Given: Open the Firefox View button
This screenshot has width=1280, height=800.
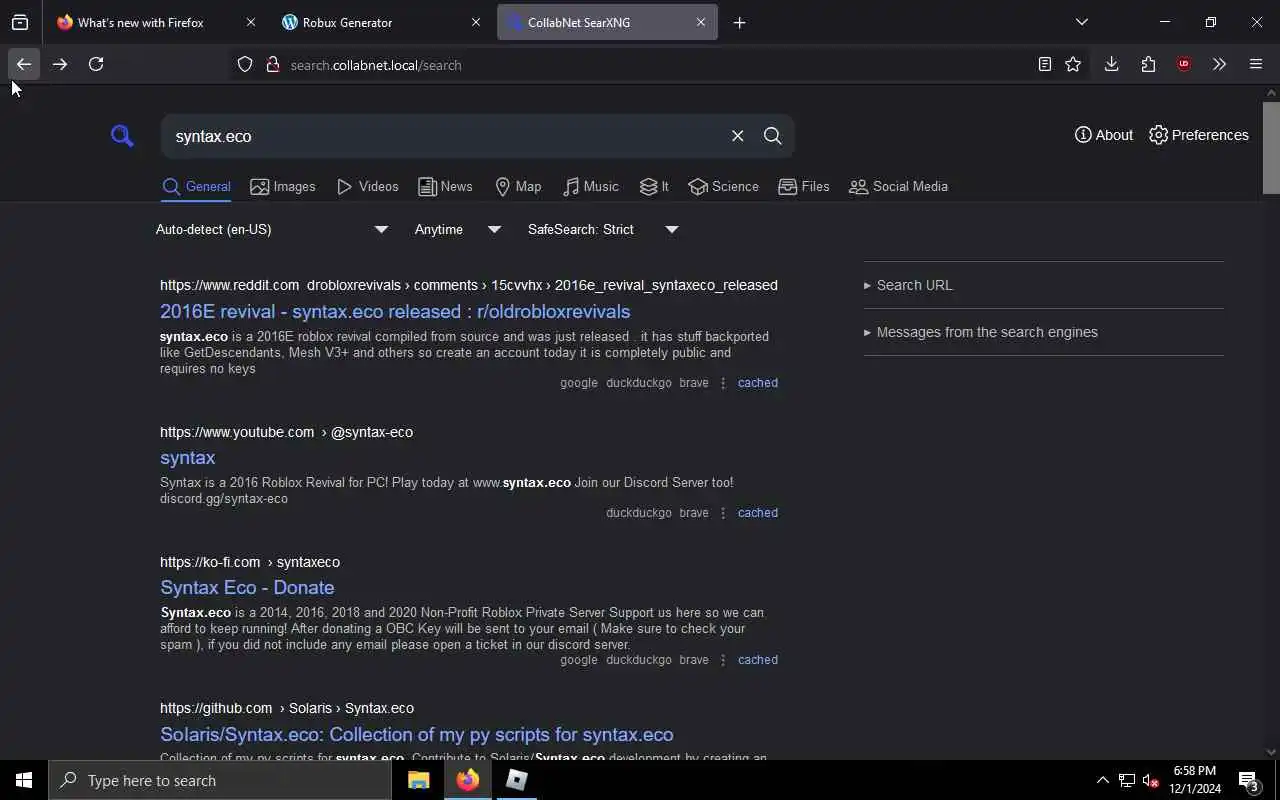Looking at the screenshot, I should coord(20,22).
